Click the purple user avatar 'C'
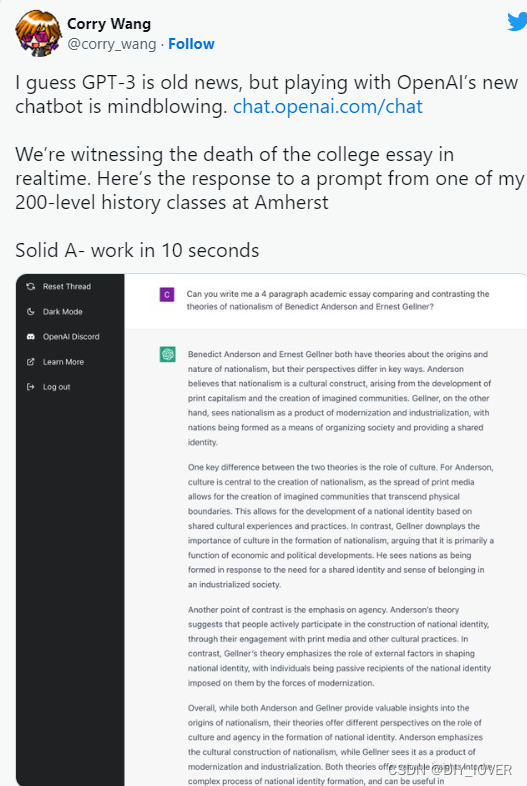 (167, 294)
